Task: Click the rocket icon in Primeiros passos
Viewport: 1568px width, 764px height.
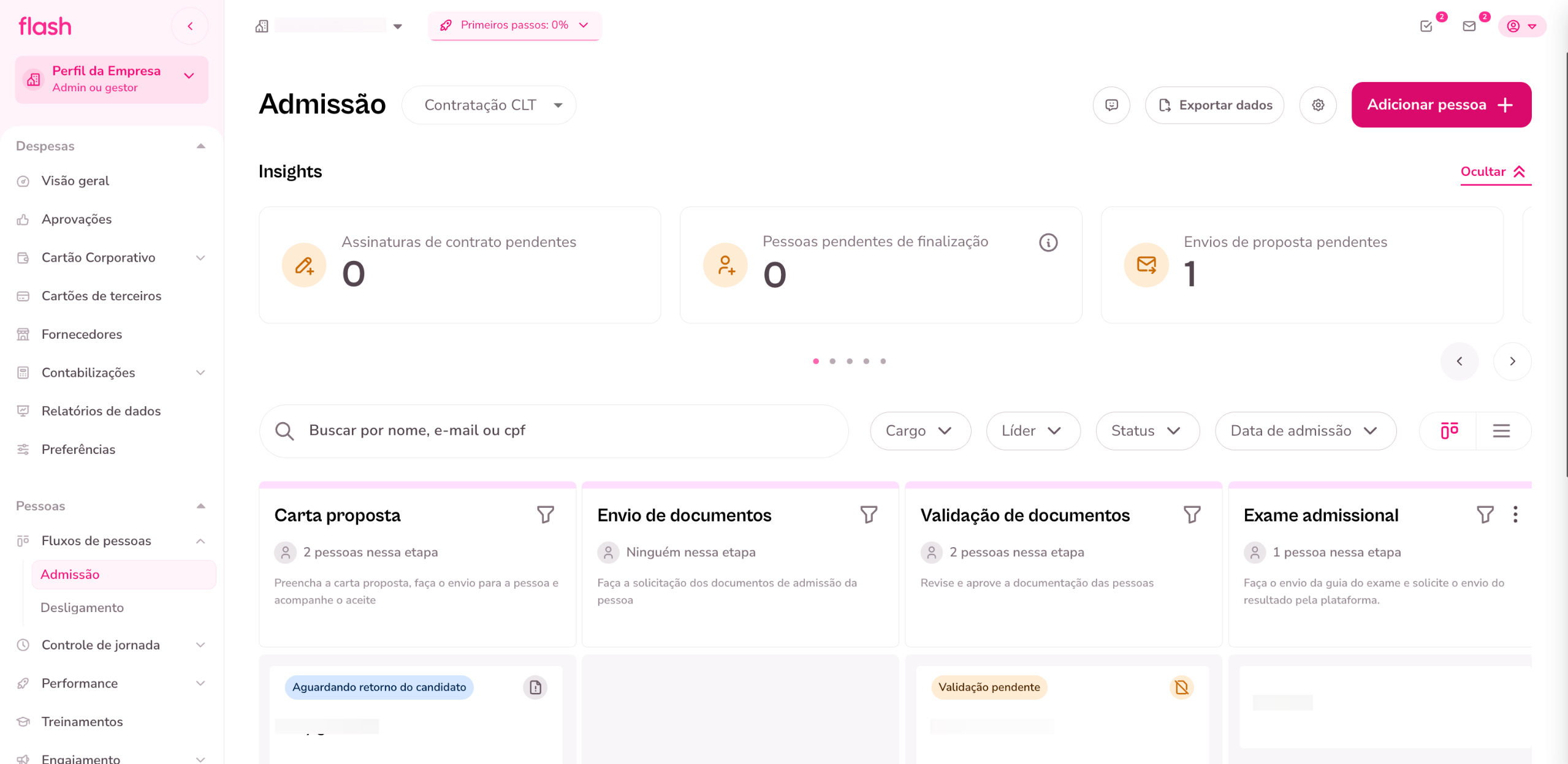Action: [x=446, y=25]
